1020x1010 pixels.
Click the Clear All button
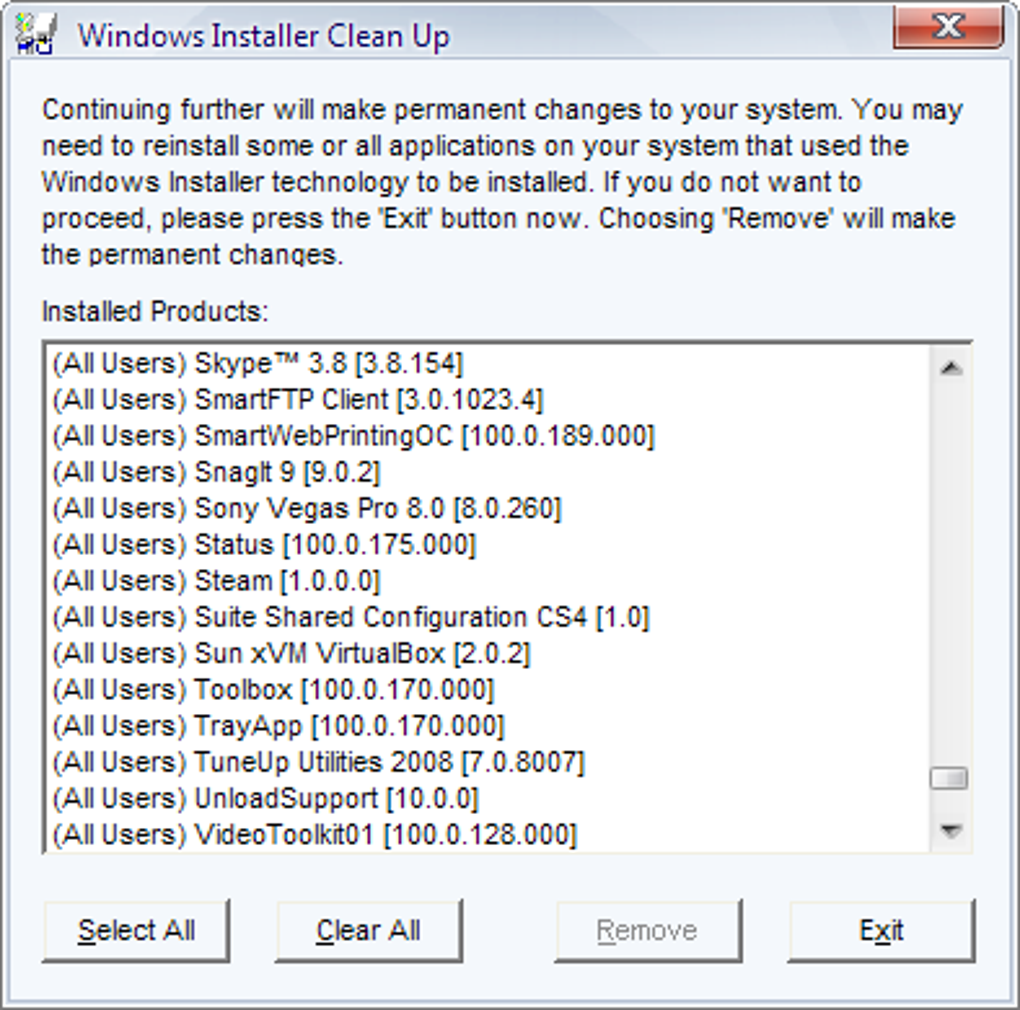coord(368,931)
